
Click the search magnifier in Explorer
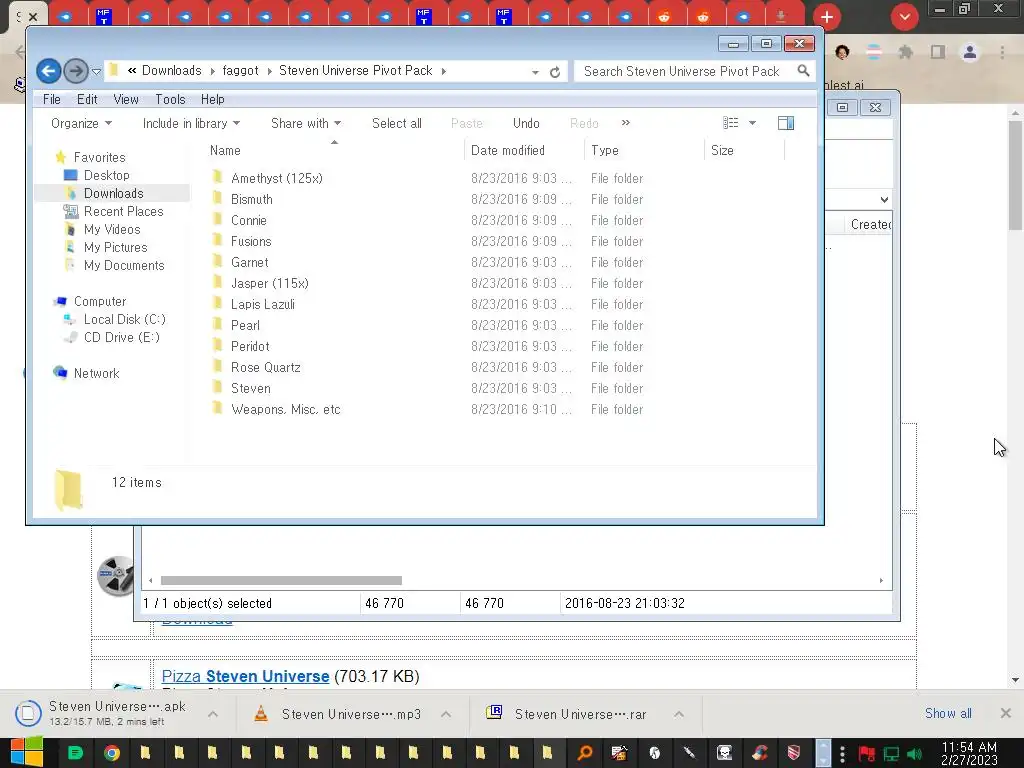pos(803,71)
